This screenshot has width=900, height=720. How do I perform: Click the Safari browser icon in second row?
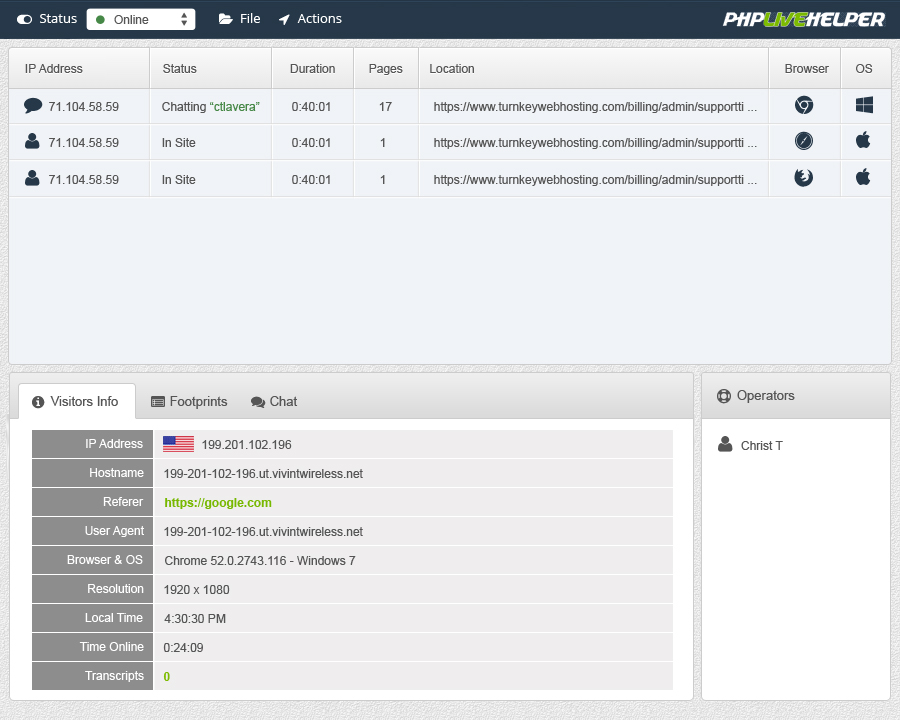[803, 141]
